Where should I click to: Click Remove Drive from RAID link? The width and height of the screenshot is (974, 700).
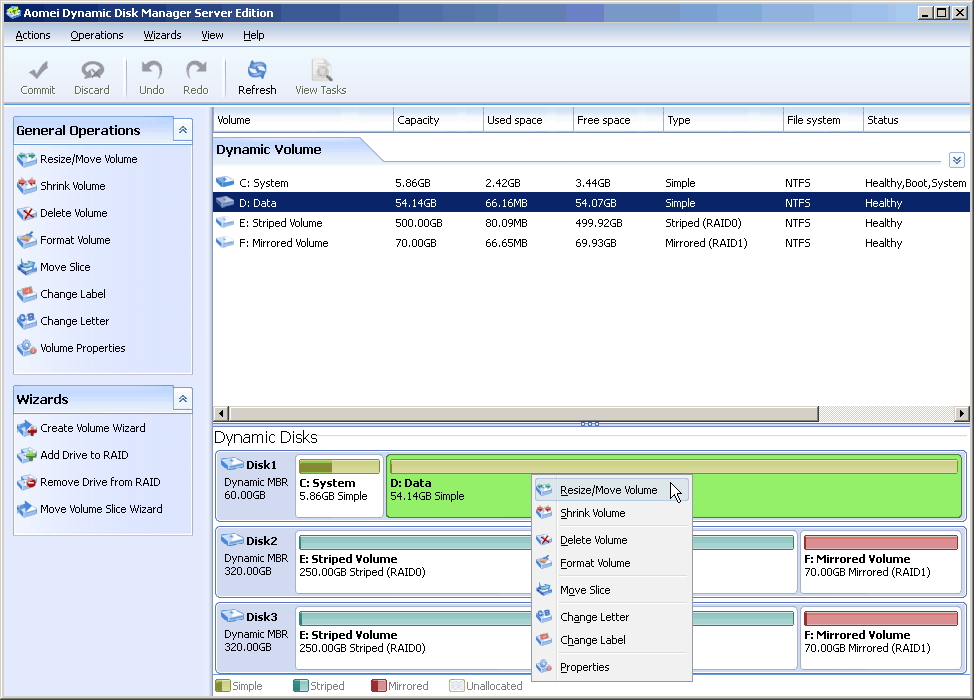pyautogui.click(x=100, y=482)
